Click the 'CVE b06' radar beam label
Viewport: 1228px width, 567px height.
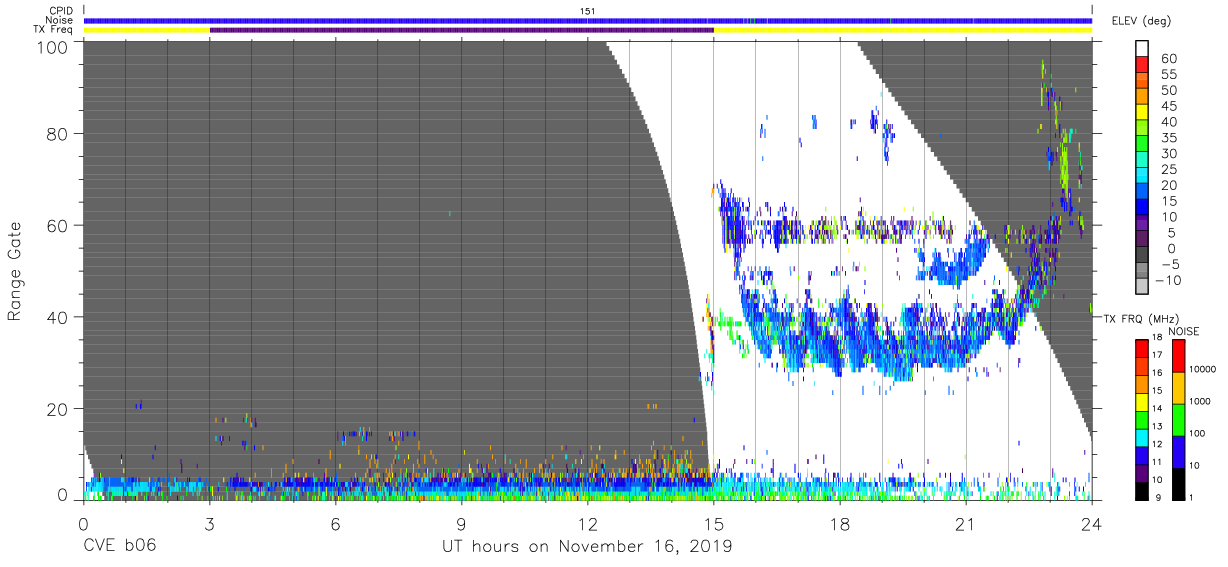(118, 547)
